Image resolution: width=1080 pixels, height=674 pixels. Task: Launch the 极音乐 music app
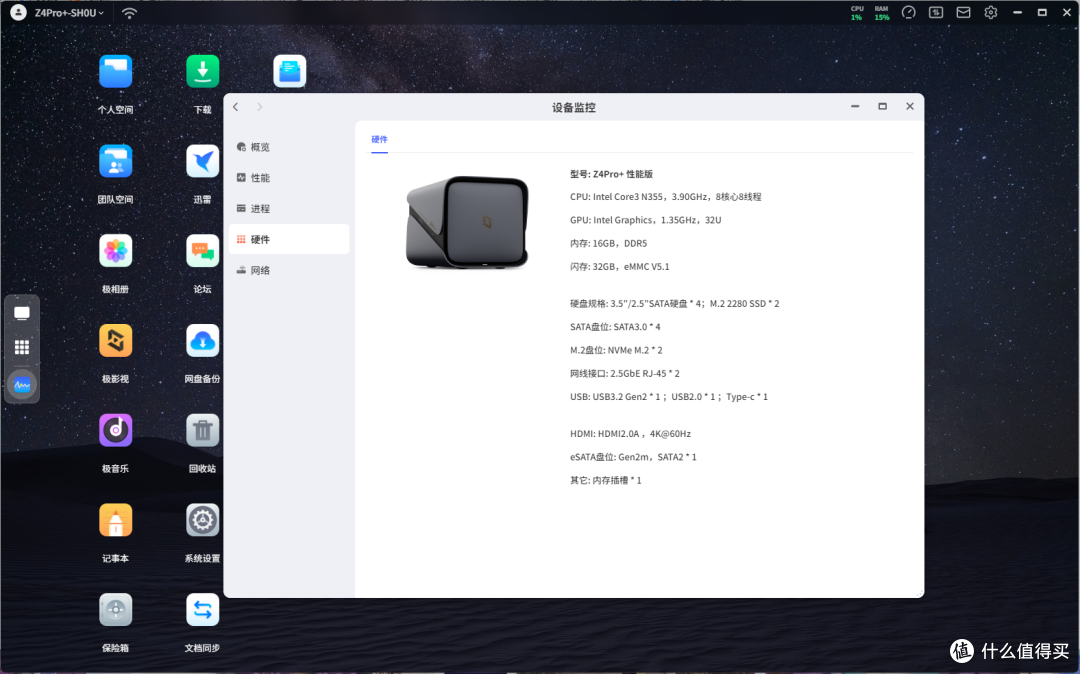point(115,430)
